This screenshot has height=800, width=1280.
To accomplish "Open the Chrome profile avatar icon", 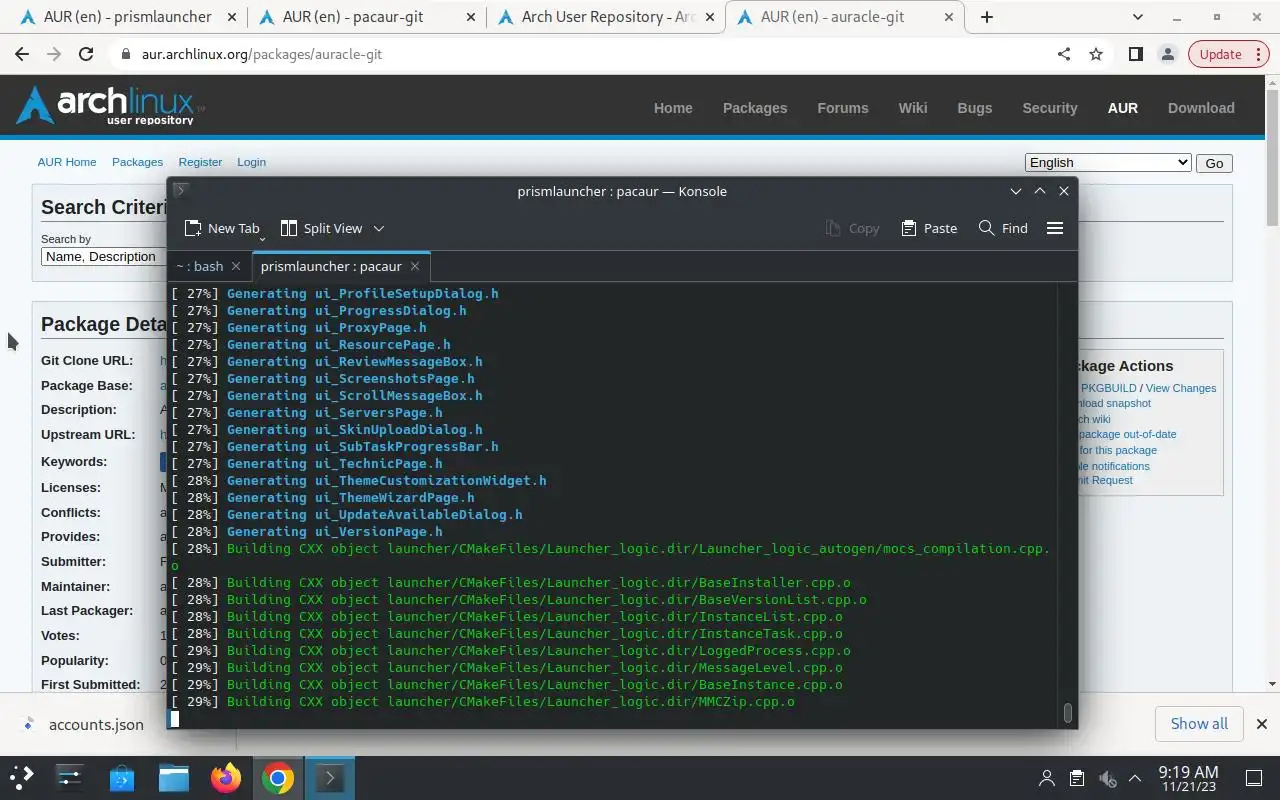I will click(1167, 54).
